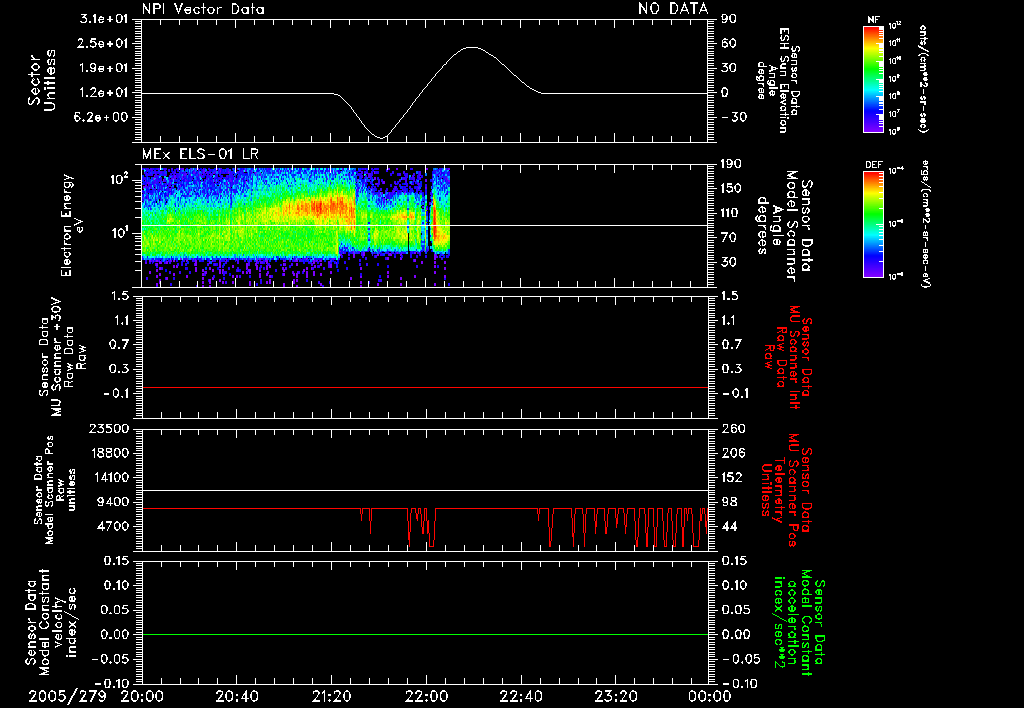Screen dimensions: 1024x708
Task: Click the '22:40' time axis label
Action: (520, 696)
